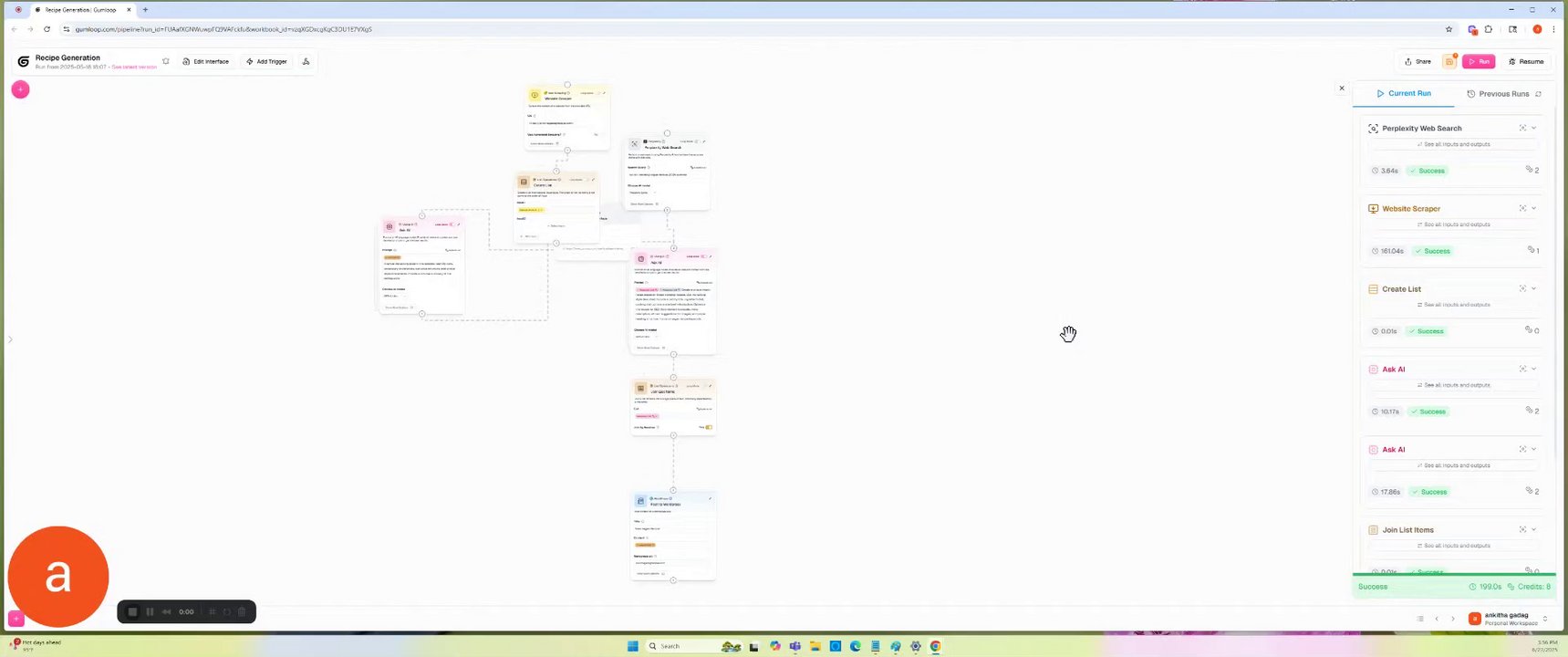The image size is (1568, 657).
Task: Click the Add Trigger button
Action: [267, 61]
